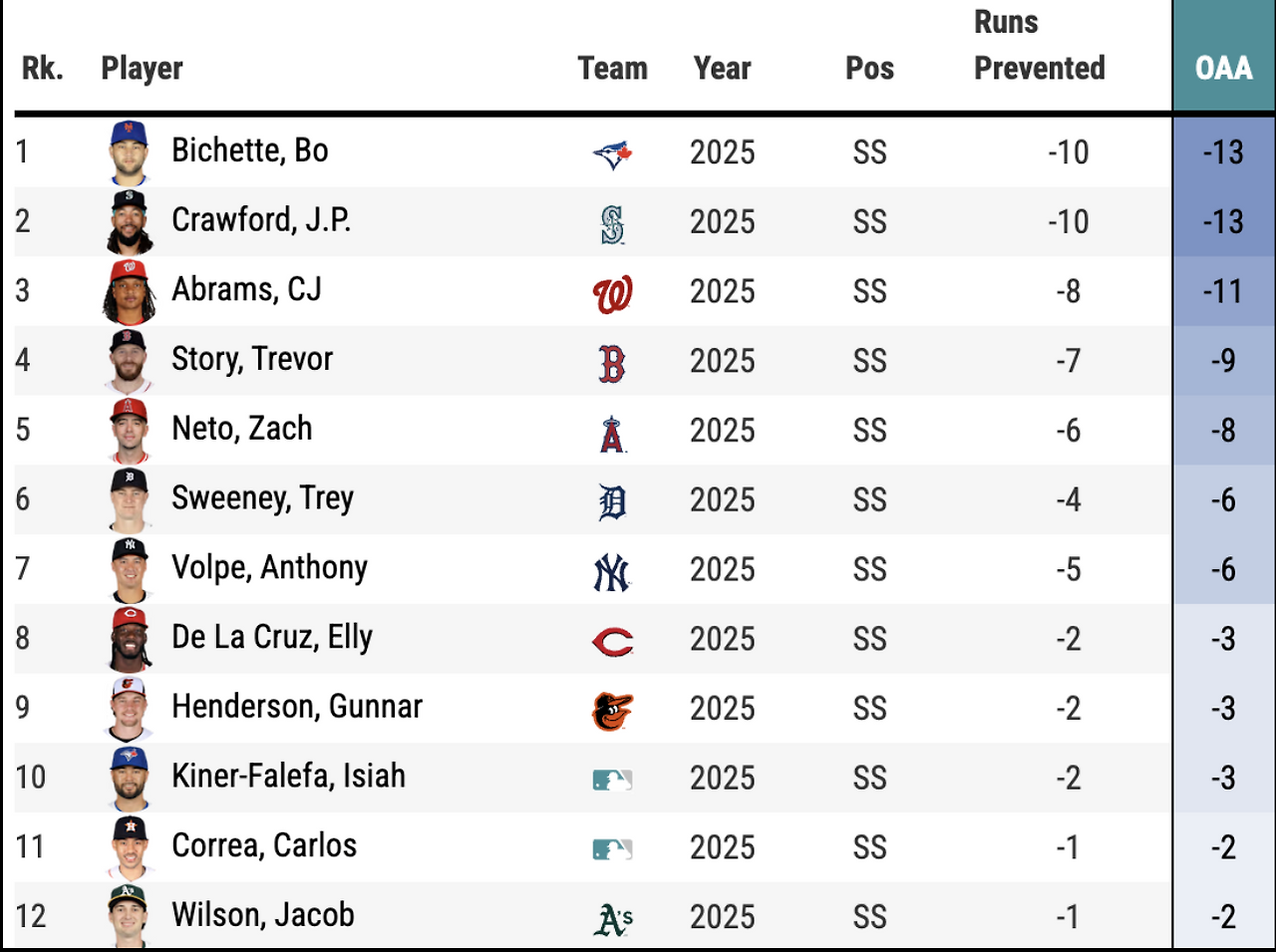Click the Seattle Mariners team logo
The image size is (1276, 952).
[x=612, y=223]
